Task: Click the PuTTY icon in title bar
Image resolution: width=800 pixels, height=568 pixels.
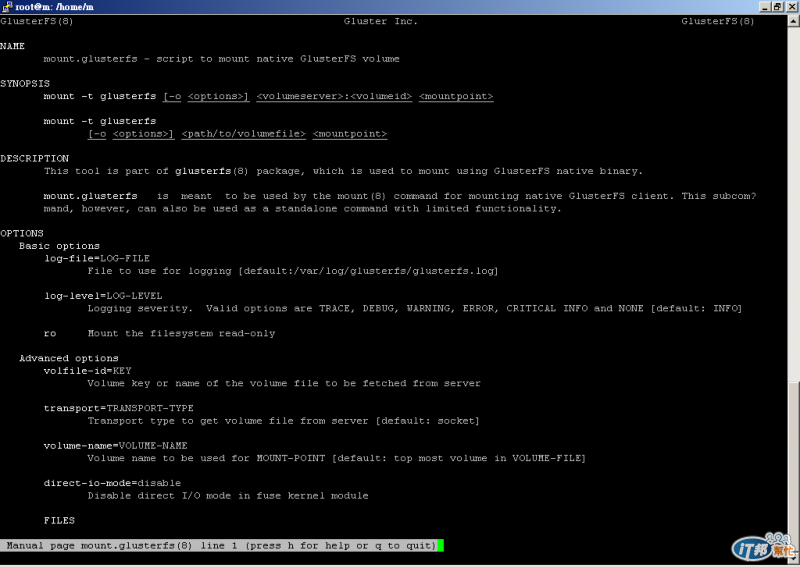Action: pos(7,7)
